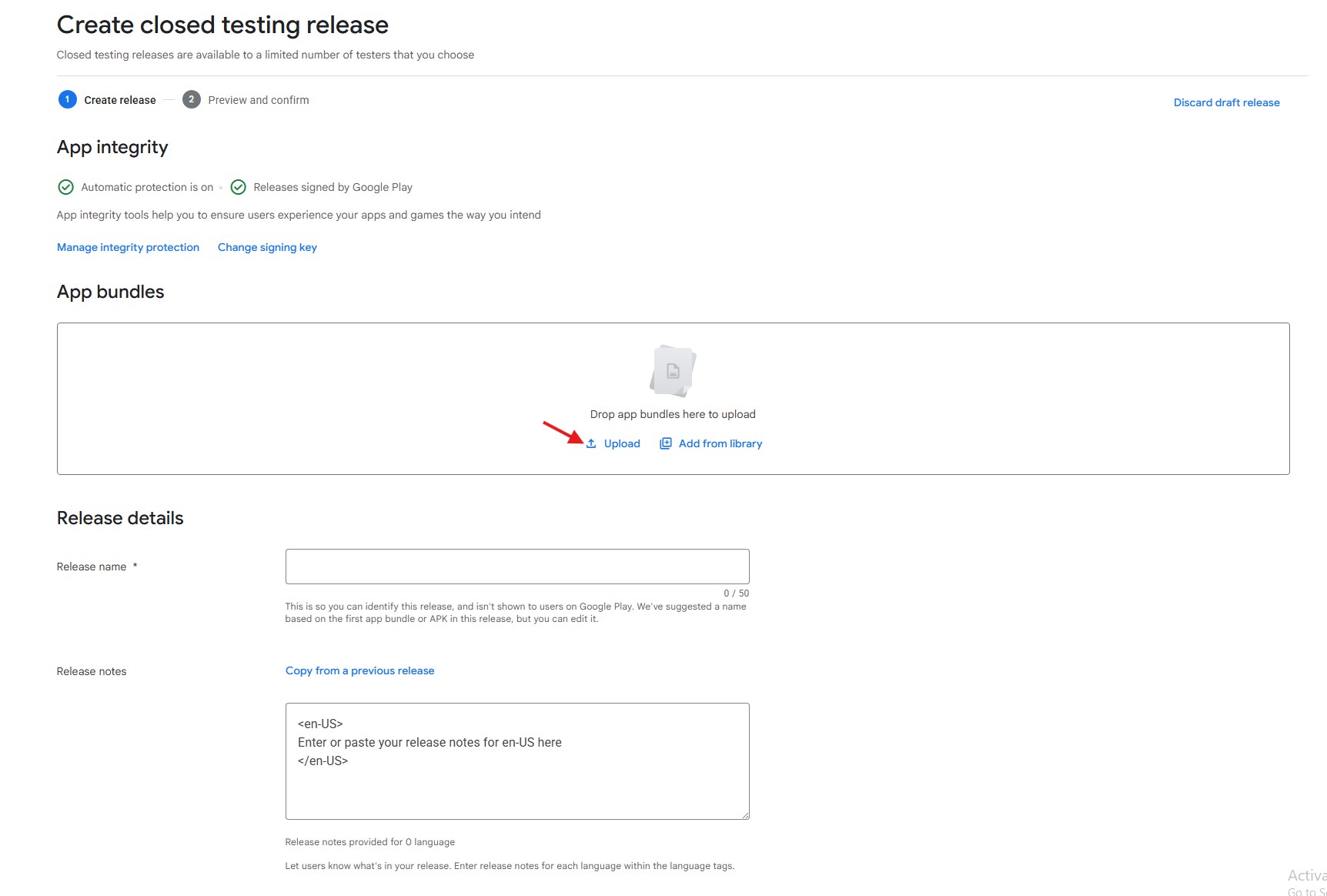Switch to the Preview and confirm step

(x=259, y=100)
